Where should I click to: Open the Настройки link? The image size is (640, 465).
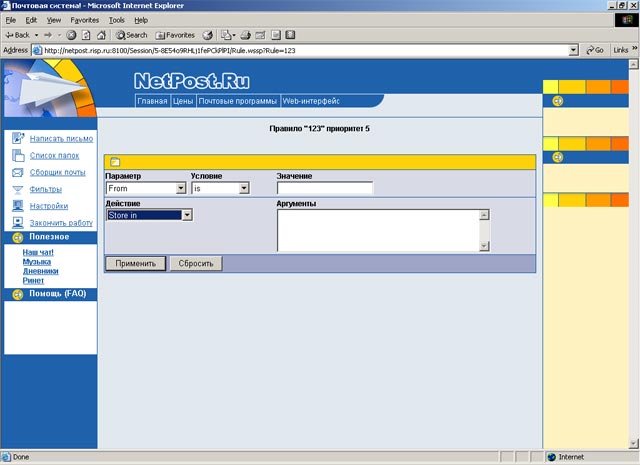click(x=49, y=206)
